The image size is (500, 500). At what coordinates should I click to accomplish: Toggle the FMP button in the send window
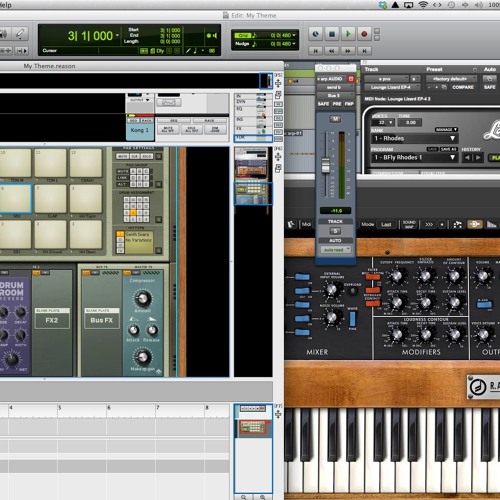click(x=349, y=104)
